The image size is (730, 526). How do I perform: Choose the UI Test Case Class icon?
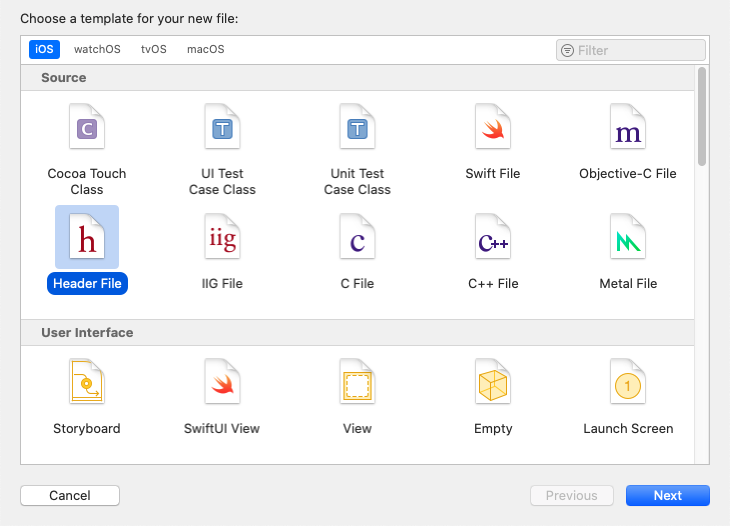click(222, 126)
